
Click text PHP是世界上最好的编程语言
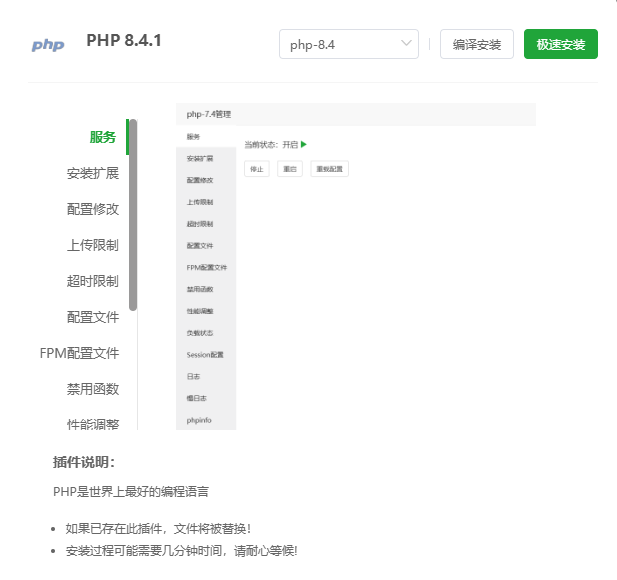click(131, 491)
